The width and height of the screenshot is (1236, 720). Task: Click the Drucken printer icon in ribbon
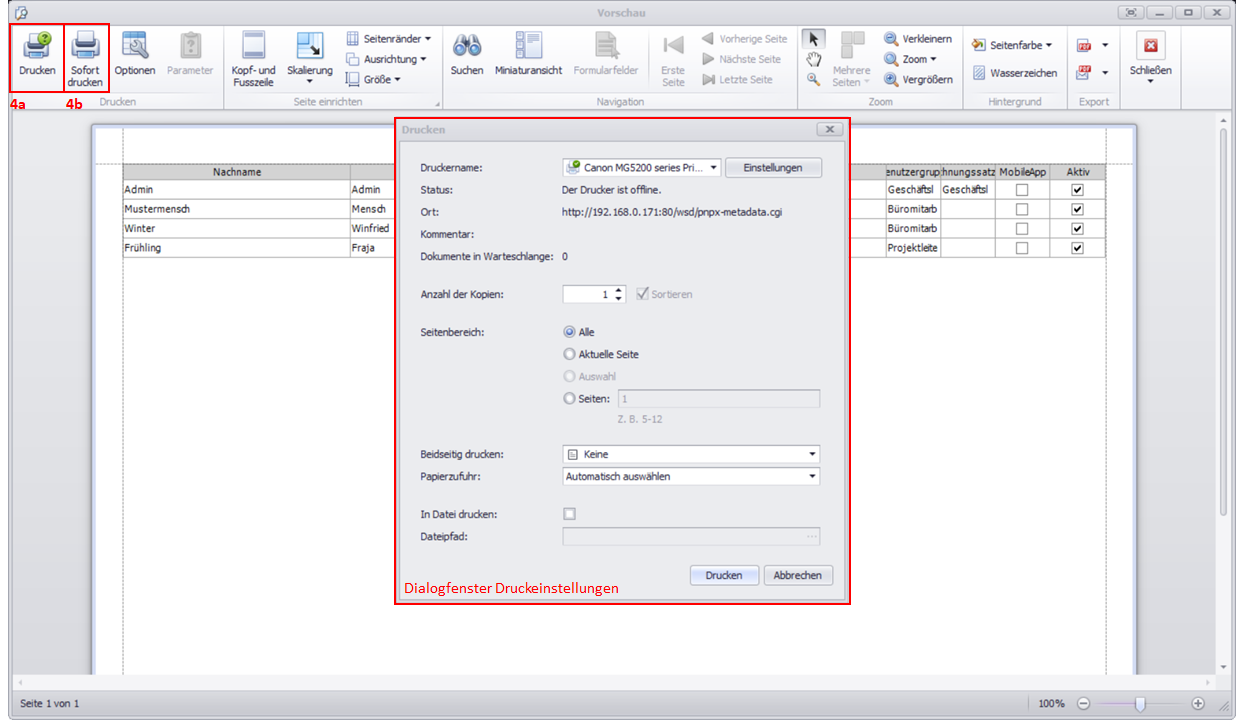tap(37, 48)
